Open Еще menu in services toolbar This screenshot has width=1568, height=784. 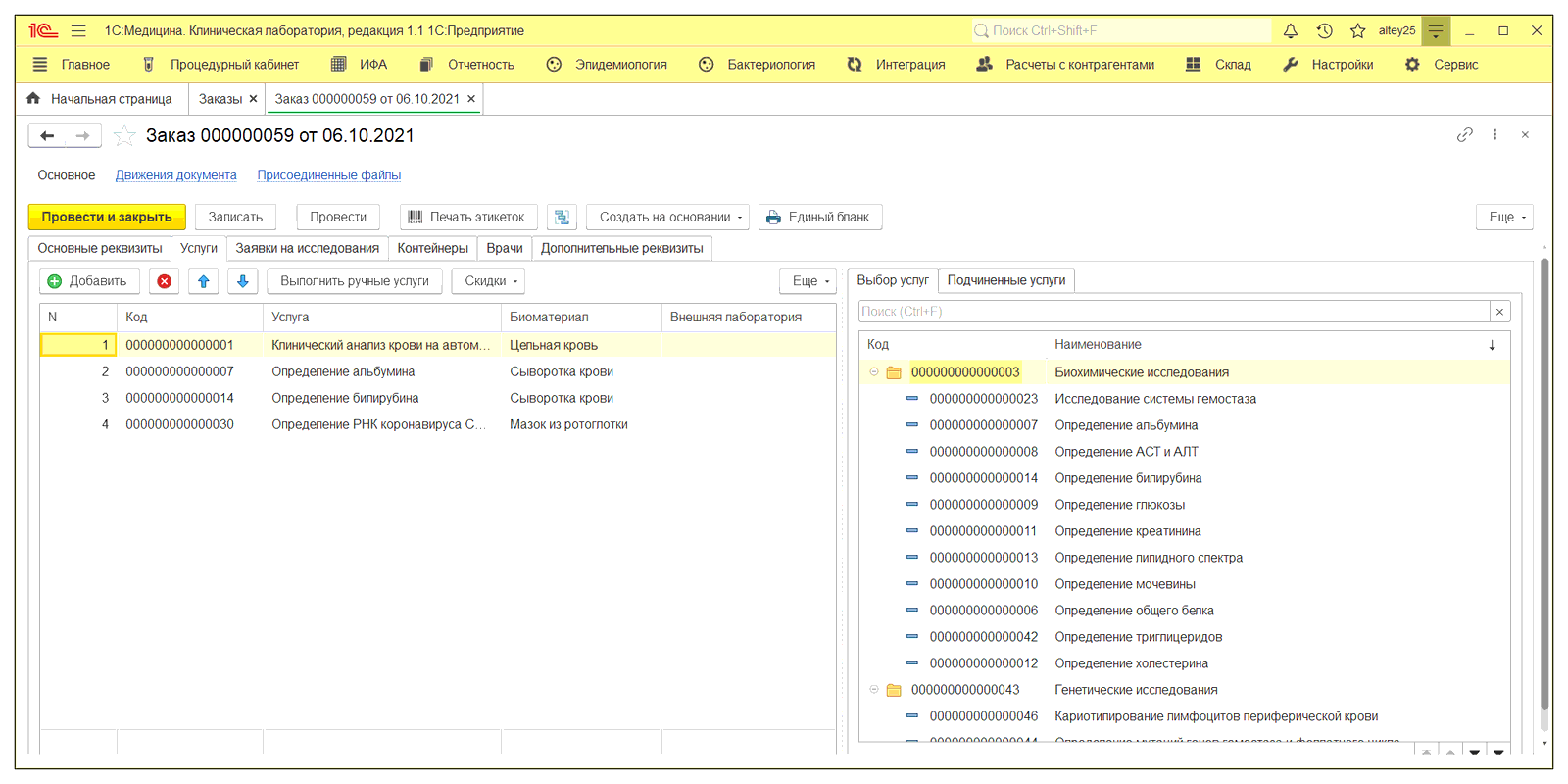[x=808, y=281]
